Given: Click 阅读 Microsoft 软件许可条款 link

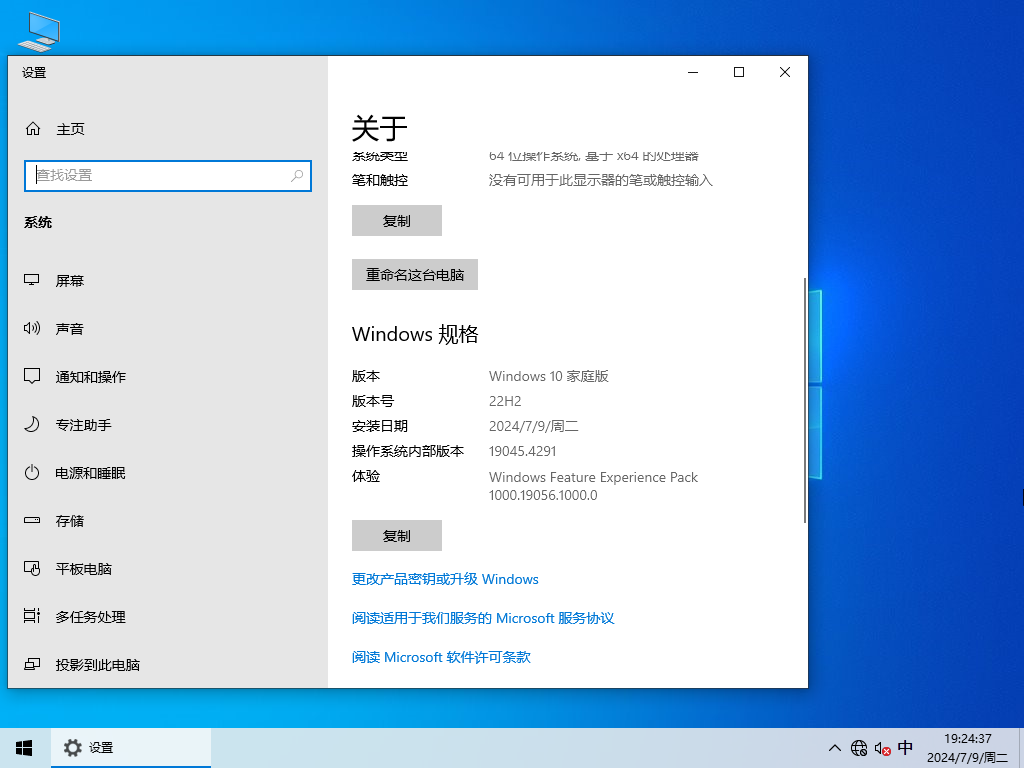Looking at the screenshot, I should coord(440,657).
